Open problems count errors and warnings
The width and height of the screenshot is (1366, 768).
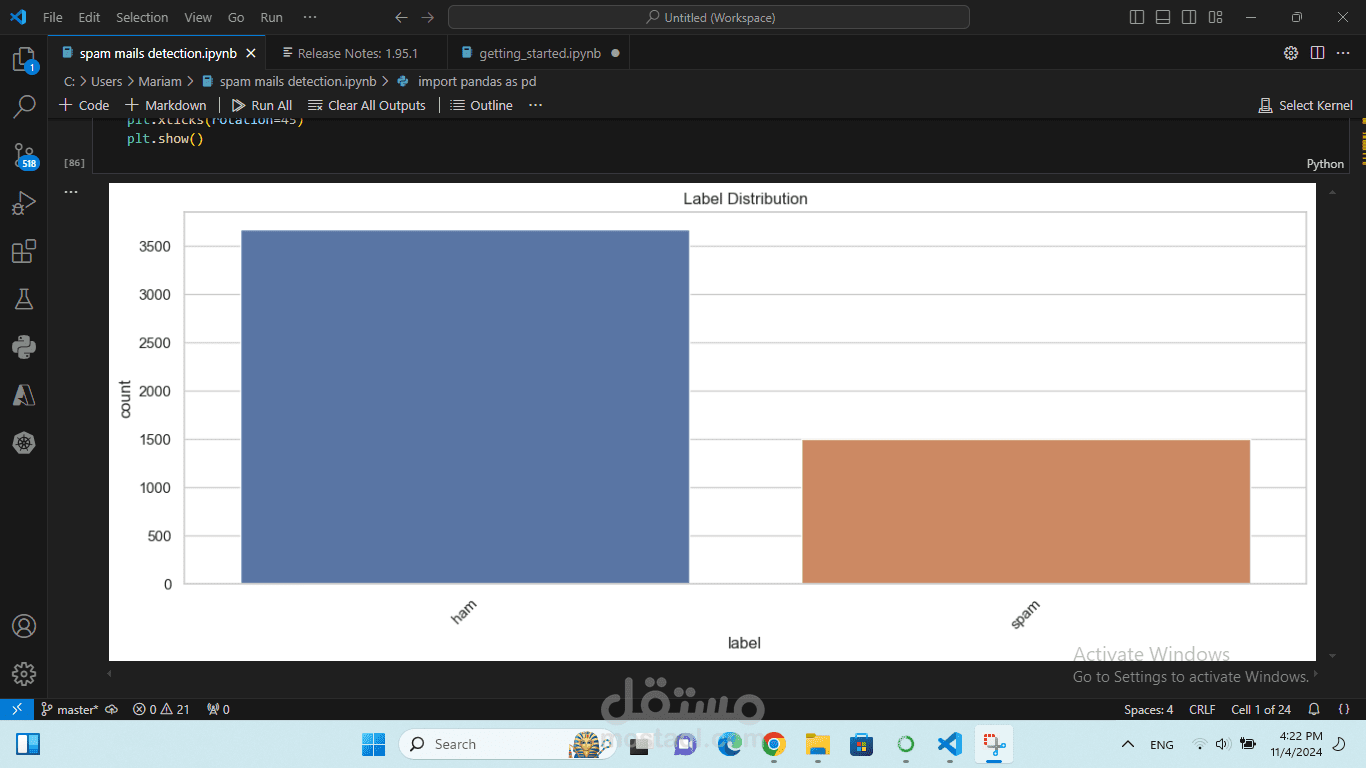click(x=161, y=709)
